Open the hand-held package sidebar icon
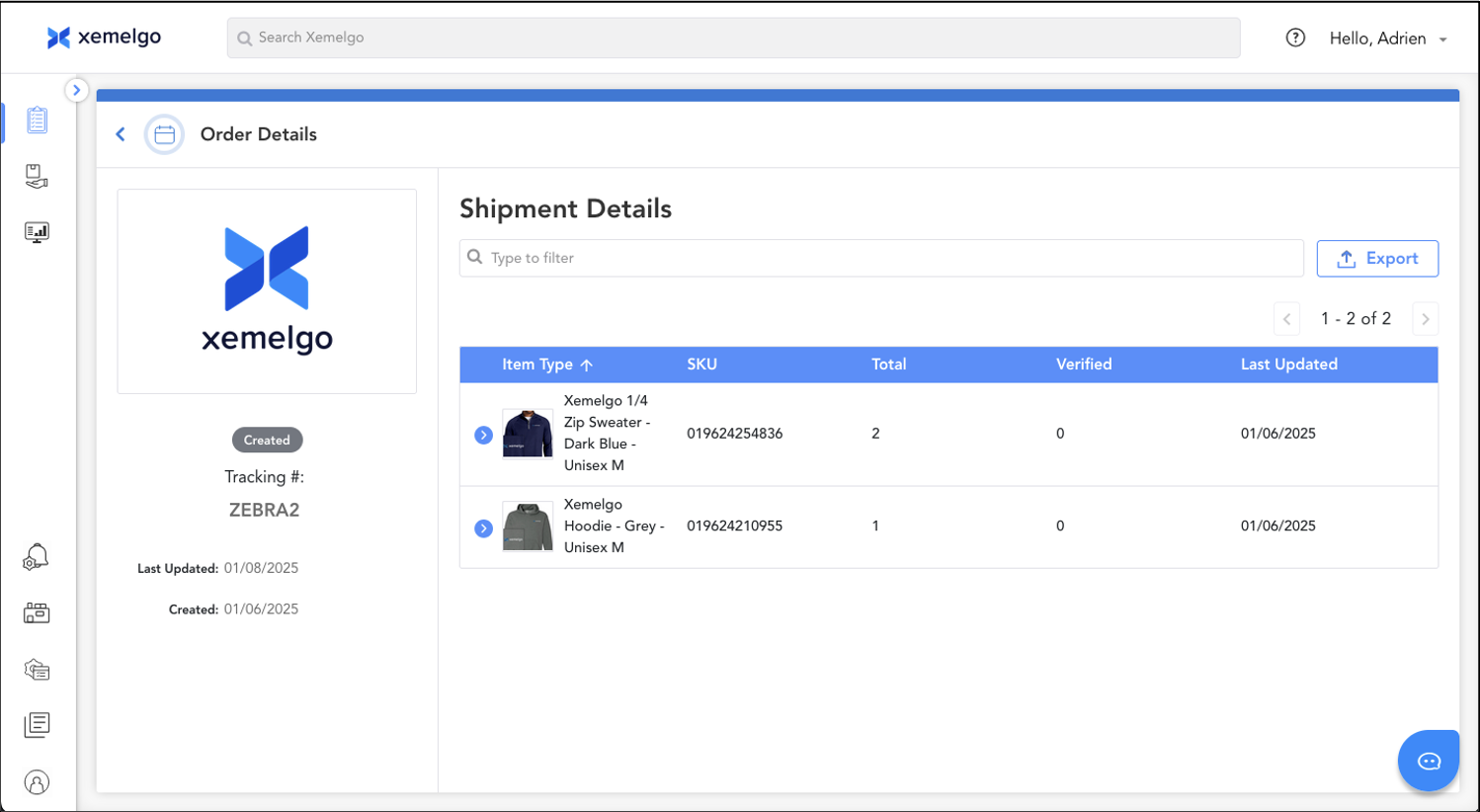Viewport: 1480px width, 812px height. coord(37,176)
